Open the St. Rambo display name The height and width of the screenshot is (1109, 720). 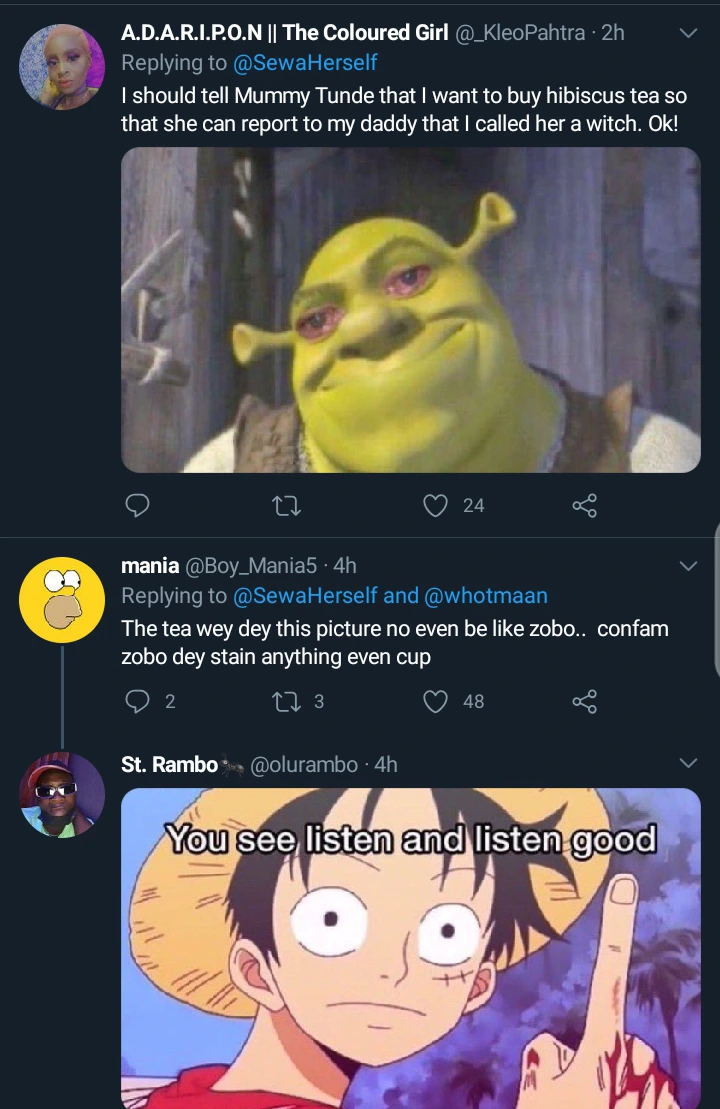[169, 765]
